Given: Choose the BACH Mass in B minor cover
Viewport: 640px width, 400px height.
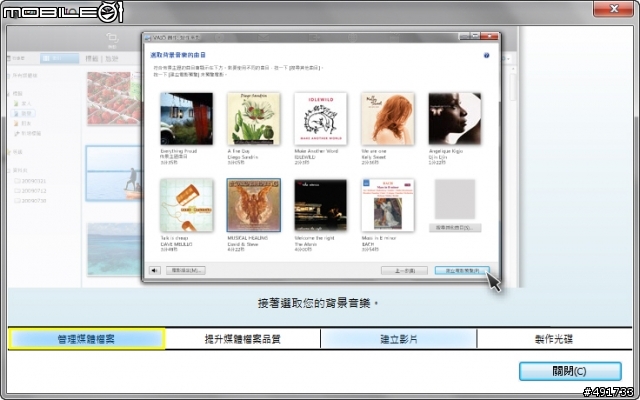Looking at the screenshot, I should tap(387, 205).
